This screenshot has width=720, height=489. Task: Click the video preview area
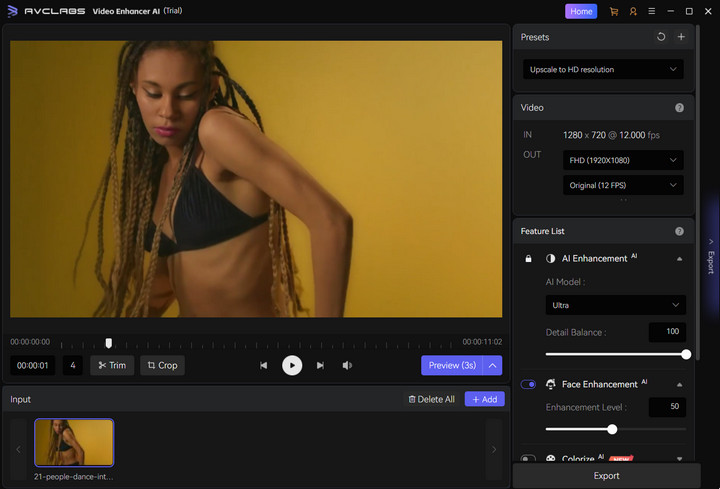256,179
